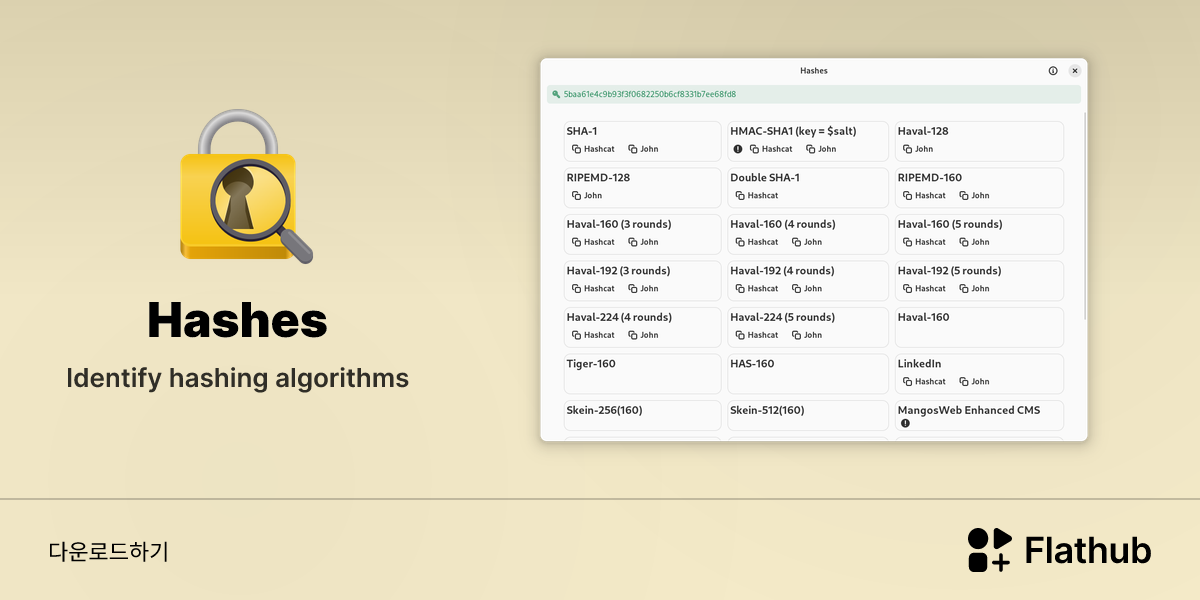This screenshot has height=600, width=1200.
Task: Copy Hashcat mode for Haval-192 (5 rounds)
Action: (x=924, y=289)
